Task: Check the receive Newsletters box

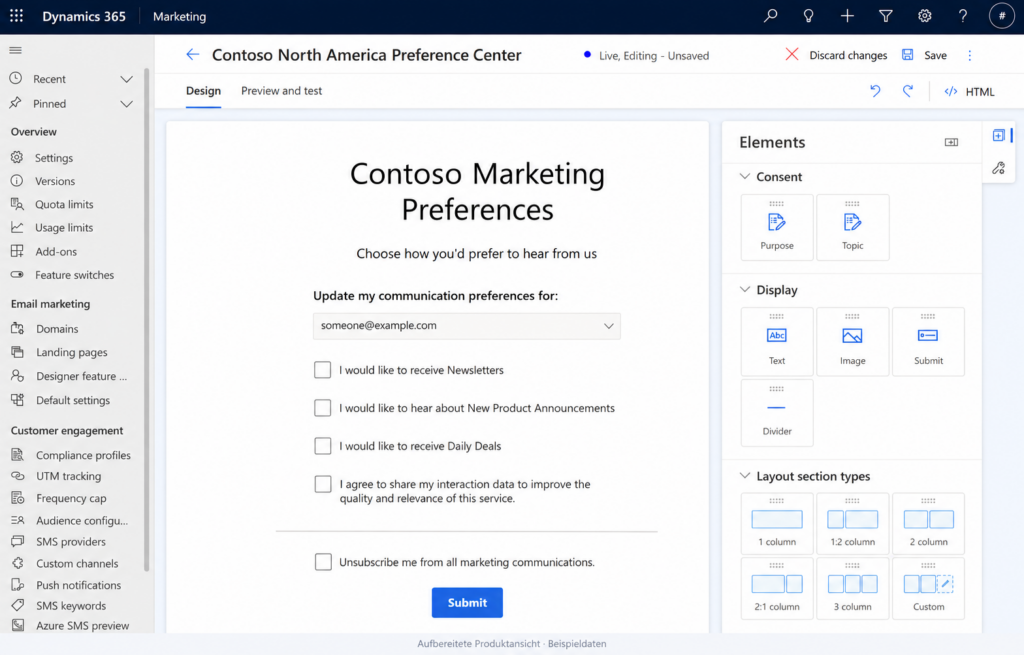Action: (323, 370)
